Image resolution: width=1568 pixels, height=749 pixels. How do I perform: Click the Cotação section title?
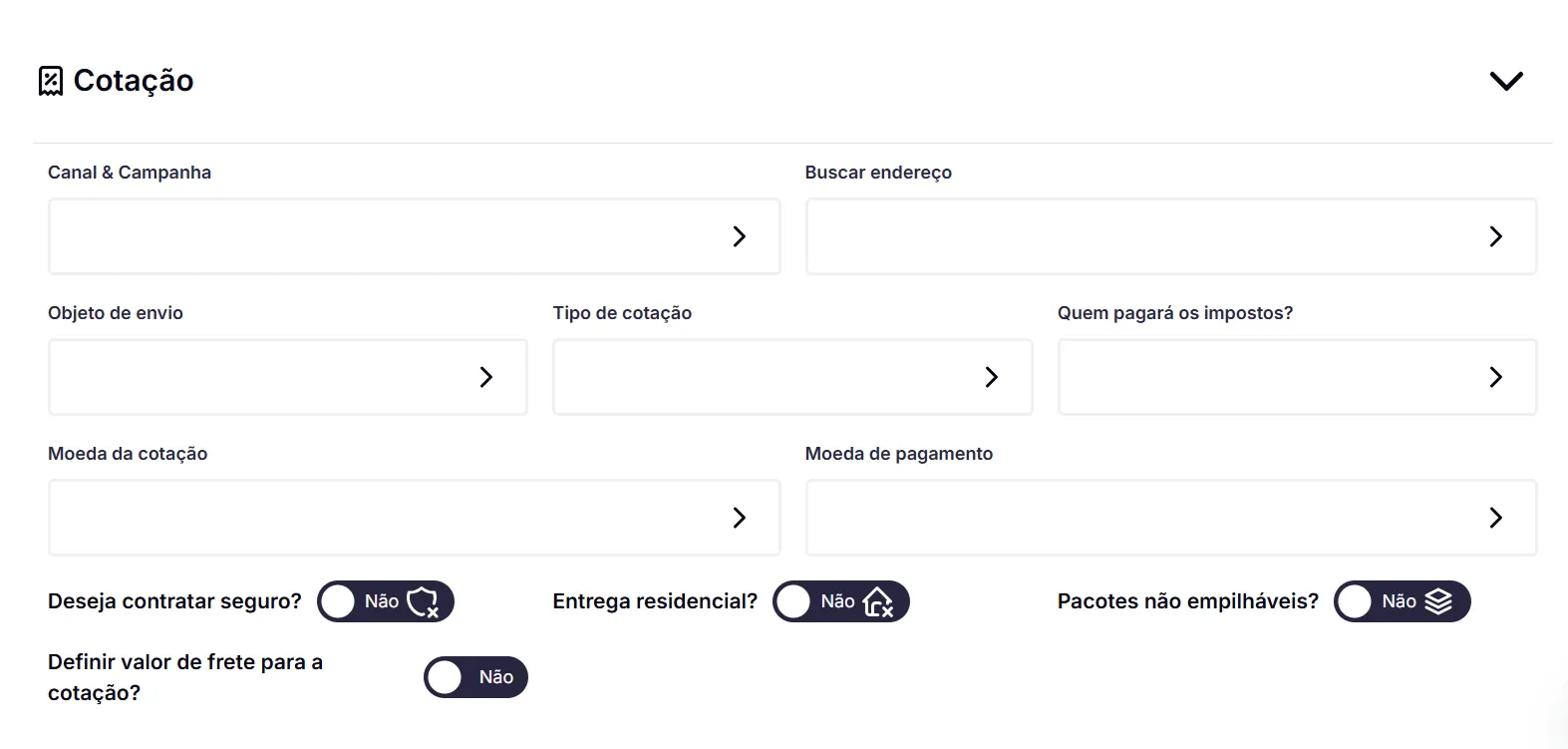(x=134, y=81)
